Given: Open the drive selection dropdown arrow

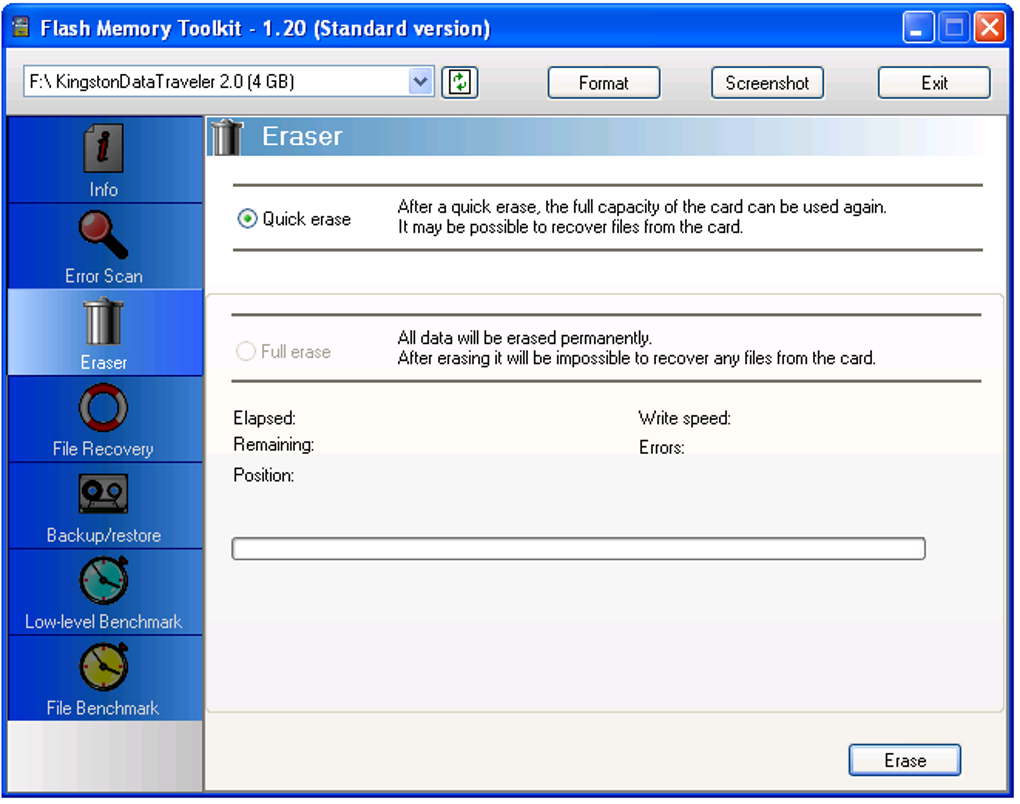Looking at the screenshot, I should tap(421, 82).
